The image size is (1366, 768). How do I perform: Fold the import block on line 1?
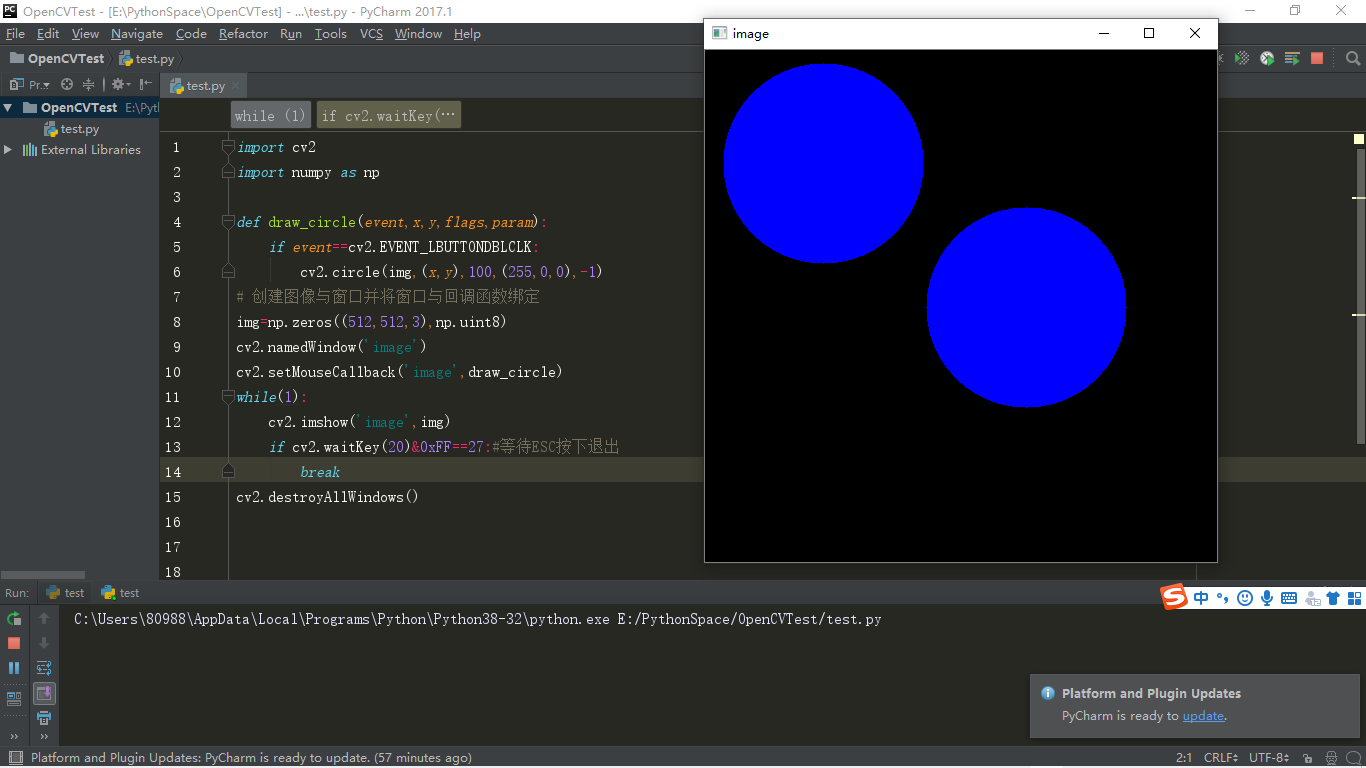point(228,147)
